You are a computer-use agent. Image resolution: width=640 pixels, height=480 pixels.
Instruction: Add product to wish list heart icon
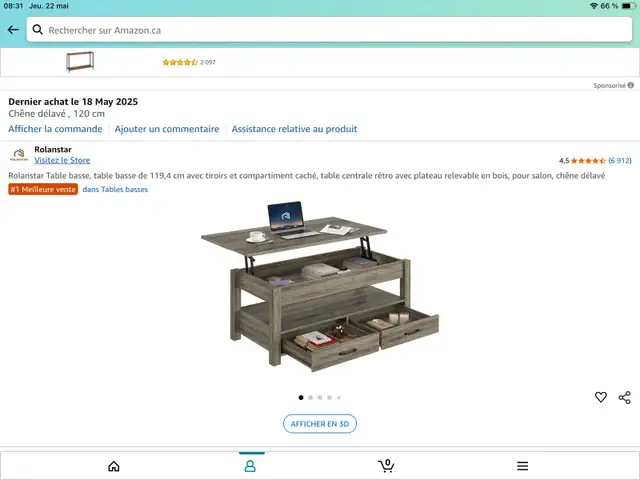[x=600, y=397]
